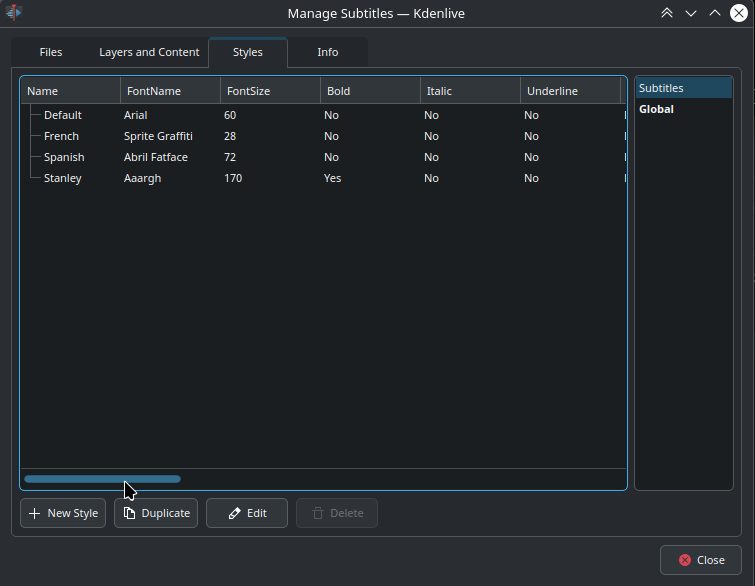Select the Default style row

pos(63,115)
